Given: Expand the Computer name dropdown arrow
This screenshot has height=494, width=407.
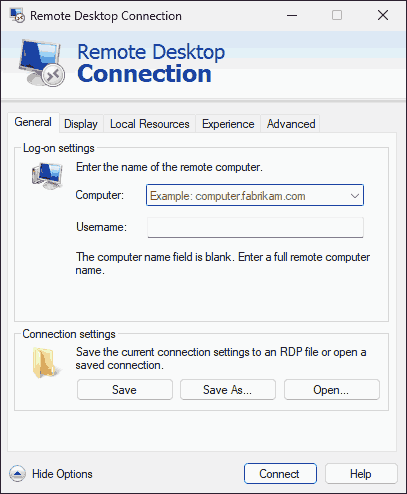Looking at the screenshot, I should pyautogui.click(x=355, y=196).
